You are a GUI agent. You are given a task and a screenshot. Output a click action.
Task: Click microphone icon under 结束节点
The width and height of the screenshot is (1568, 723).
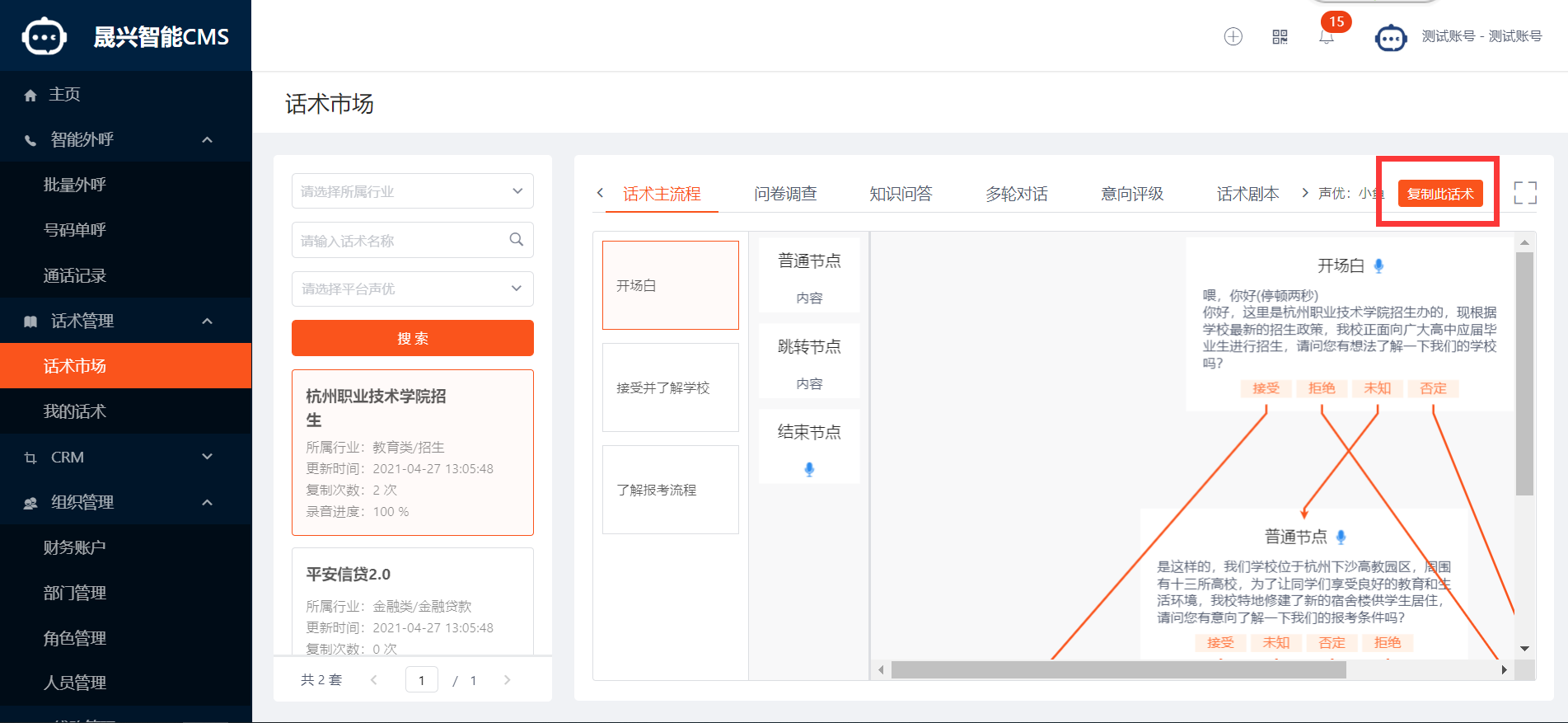[809, 469]
